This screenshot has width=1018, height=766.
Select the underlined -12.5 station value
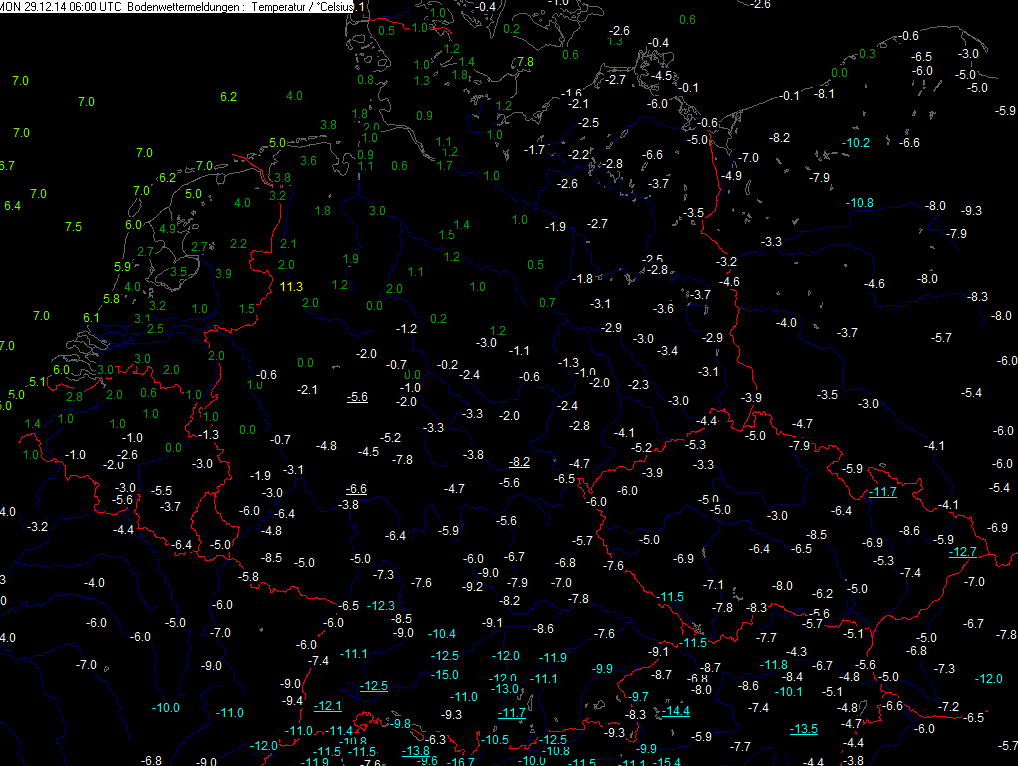click(x=374, y=685)
